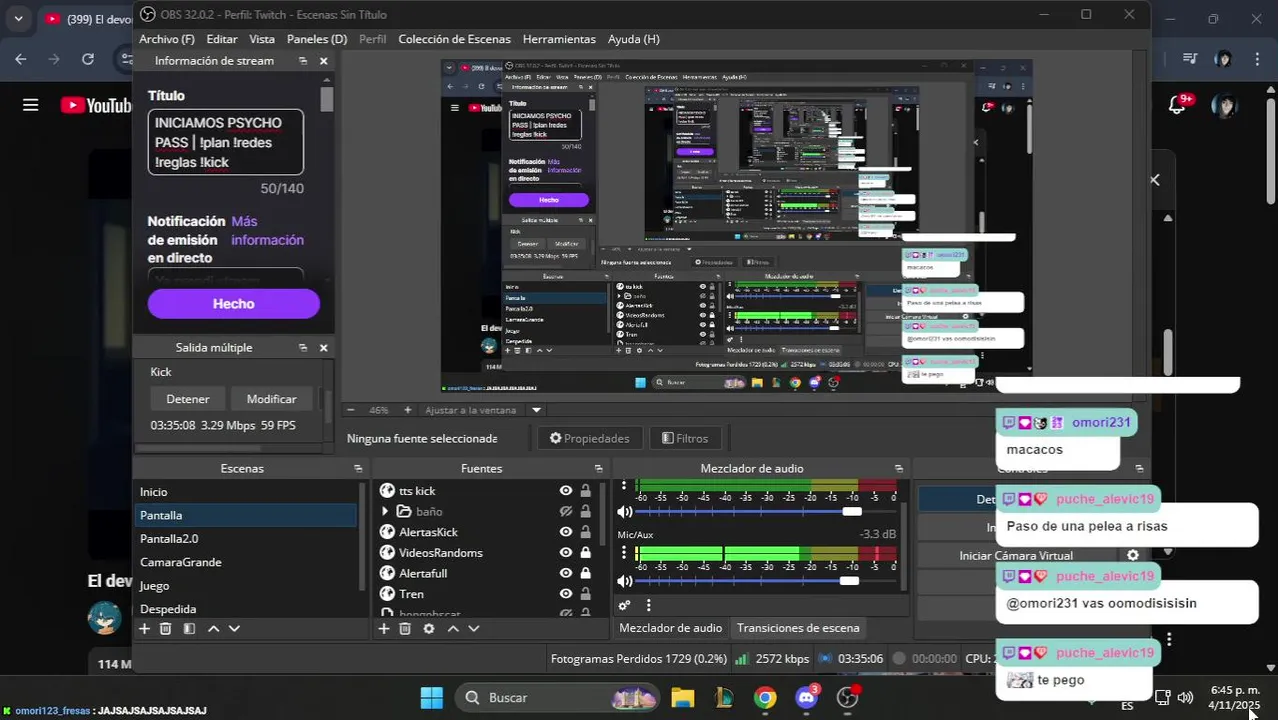The height and width of the screenshot is (720, 1278).
Task: Reload the Chrome browser page
Action: 88,59
